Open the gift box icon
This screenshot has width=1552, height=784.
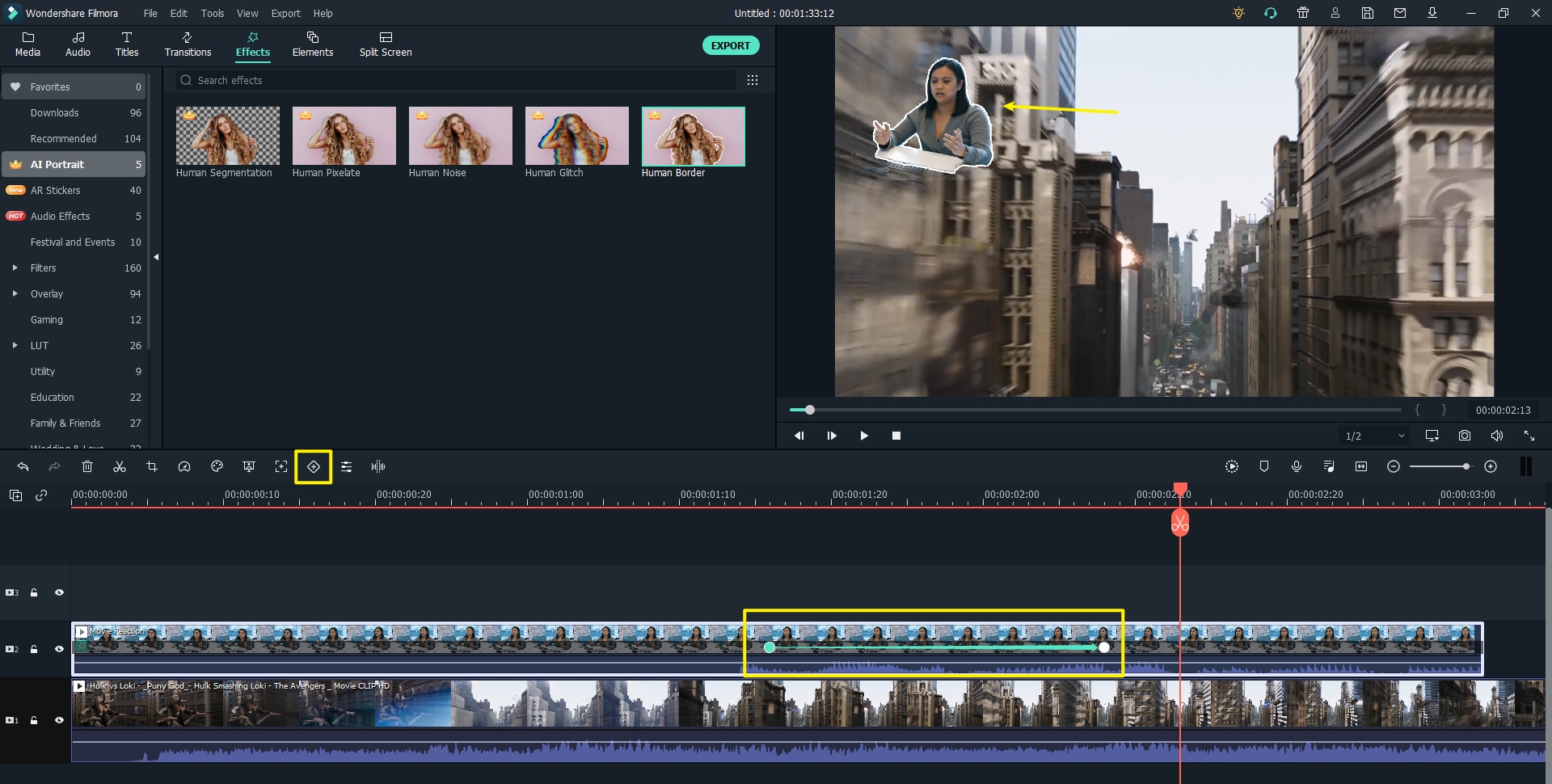[1303, 13]
